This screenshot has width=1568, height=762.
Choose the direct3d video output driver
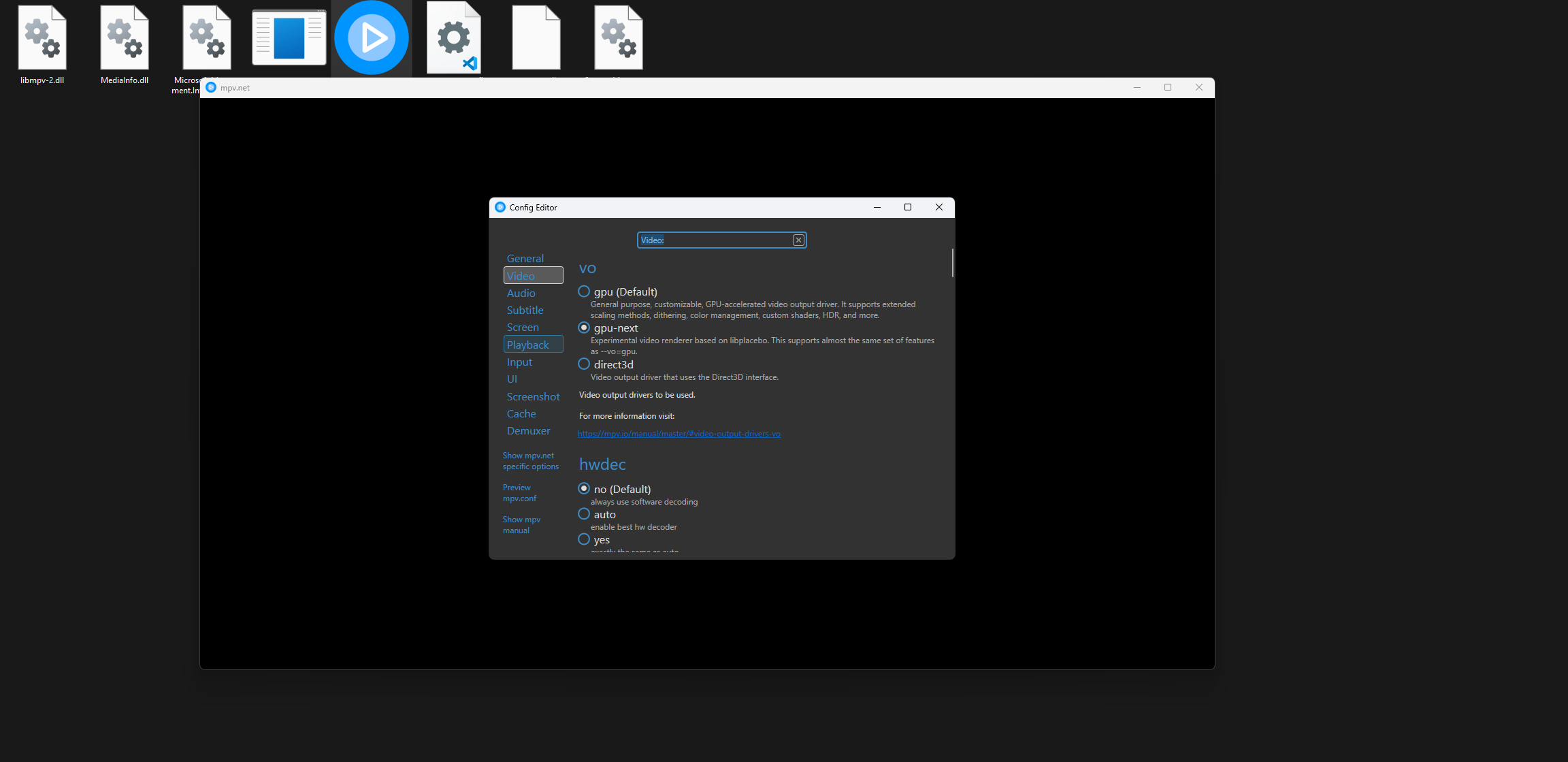click(584, 364)
